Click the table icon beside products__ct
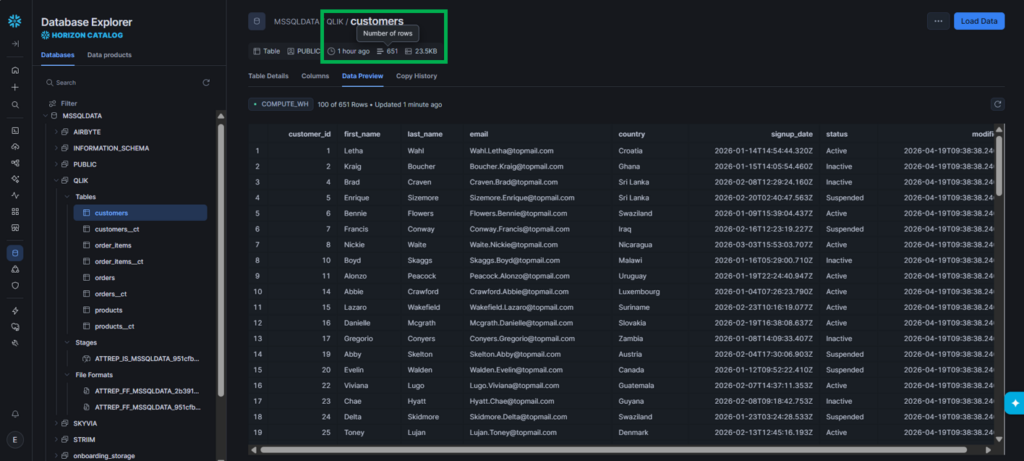 [86, 326]
